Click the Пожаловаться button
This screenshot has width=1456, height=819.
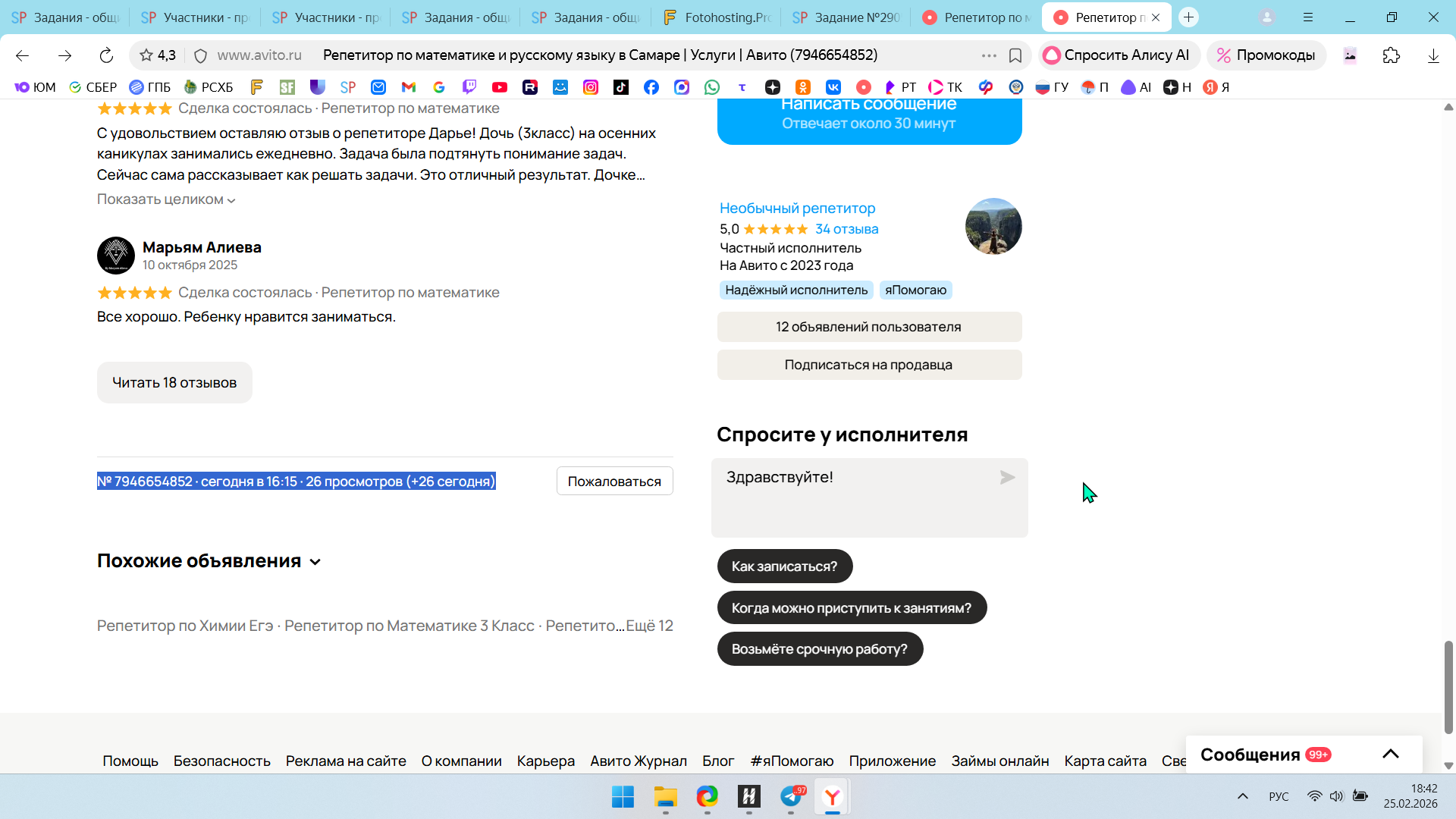[614, 482]
